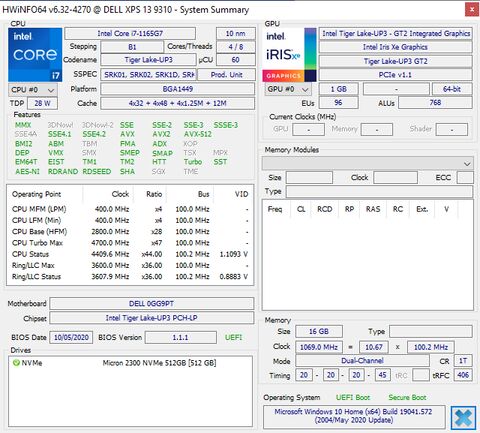
Task: Click the Mode Dual-Channel field
Action: click(x=362, y=361)
